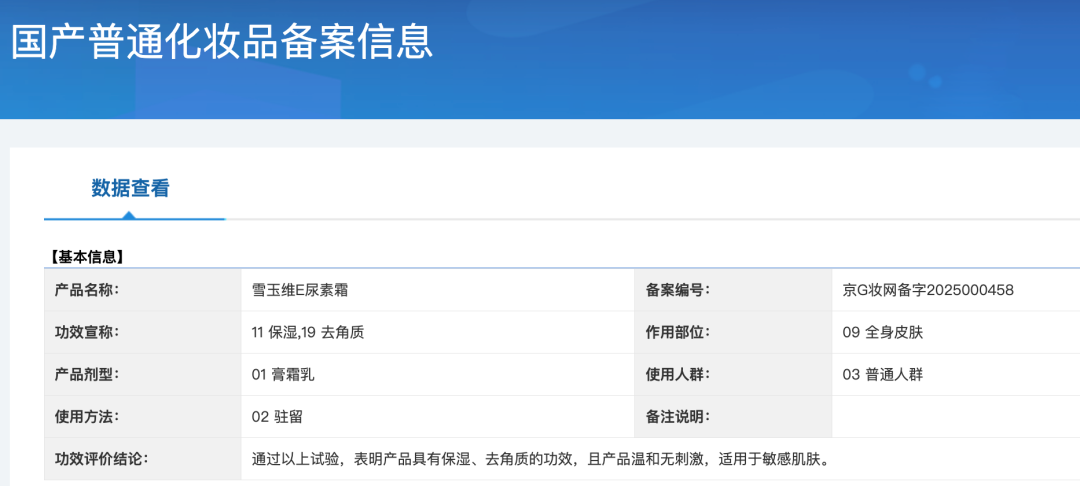Click the product name 雪玉维E尿素霜
The height and width of the screenshot is (486, 1080).
click(300, 290)
